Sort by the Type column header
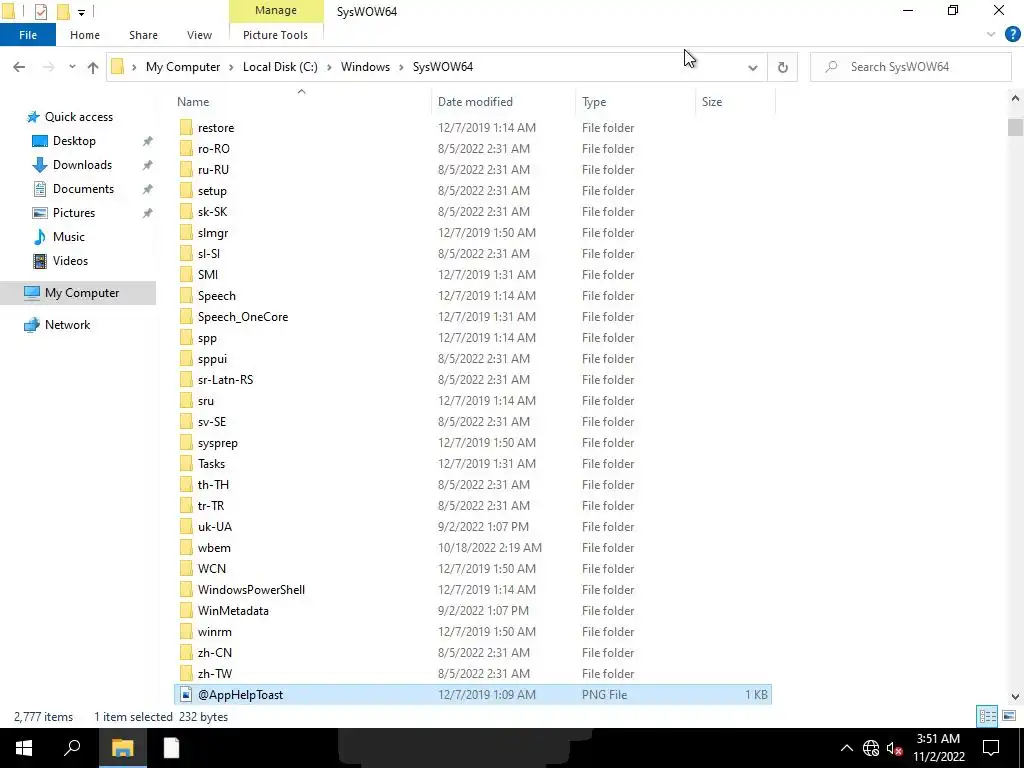The image size is (1024, 768). pos(635,101)
